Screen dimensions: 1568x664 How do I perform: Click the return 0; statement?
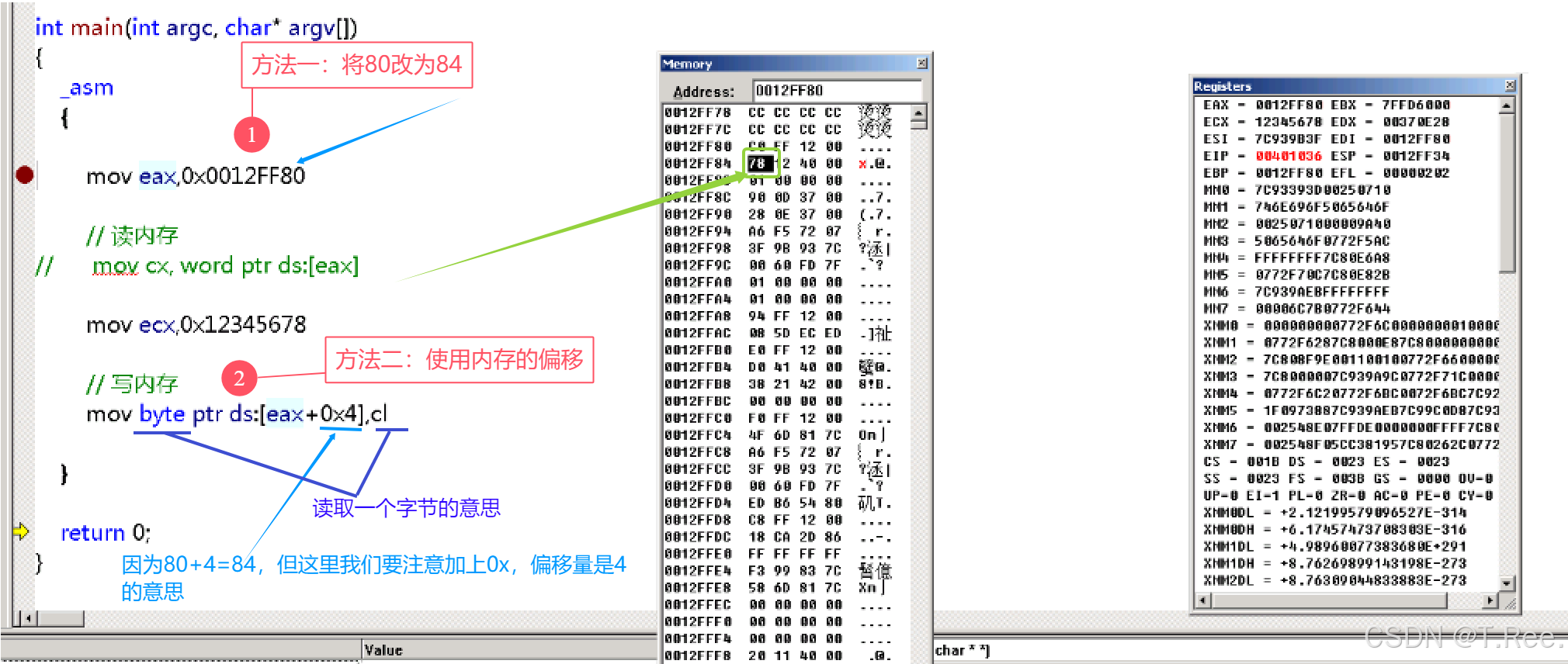(106, 533)
